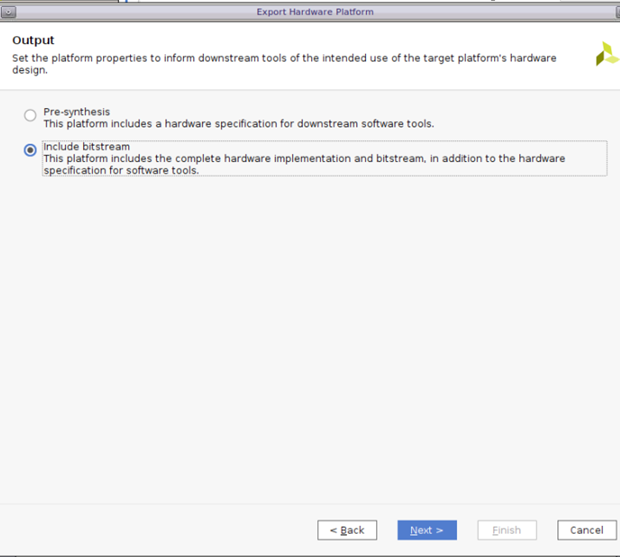Viewport: 620px width, 557px height.
Task: Click the bold Output heading
Action: tap(33, 40)
